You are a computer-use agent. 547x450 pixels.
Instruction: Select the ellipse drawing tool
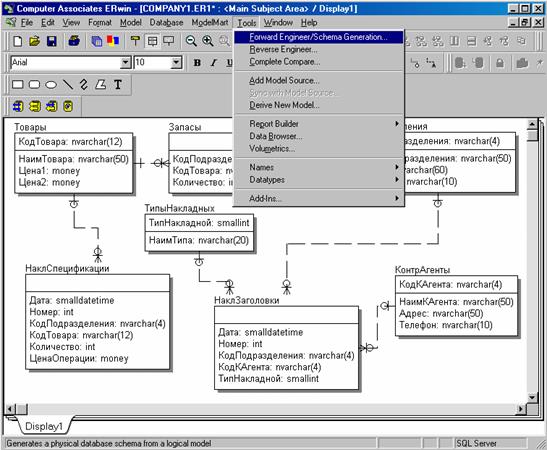51,84
